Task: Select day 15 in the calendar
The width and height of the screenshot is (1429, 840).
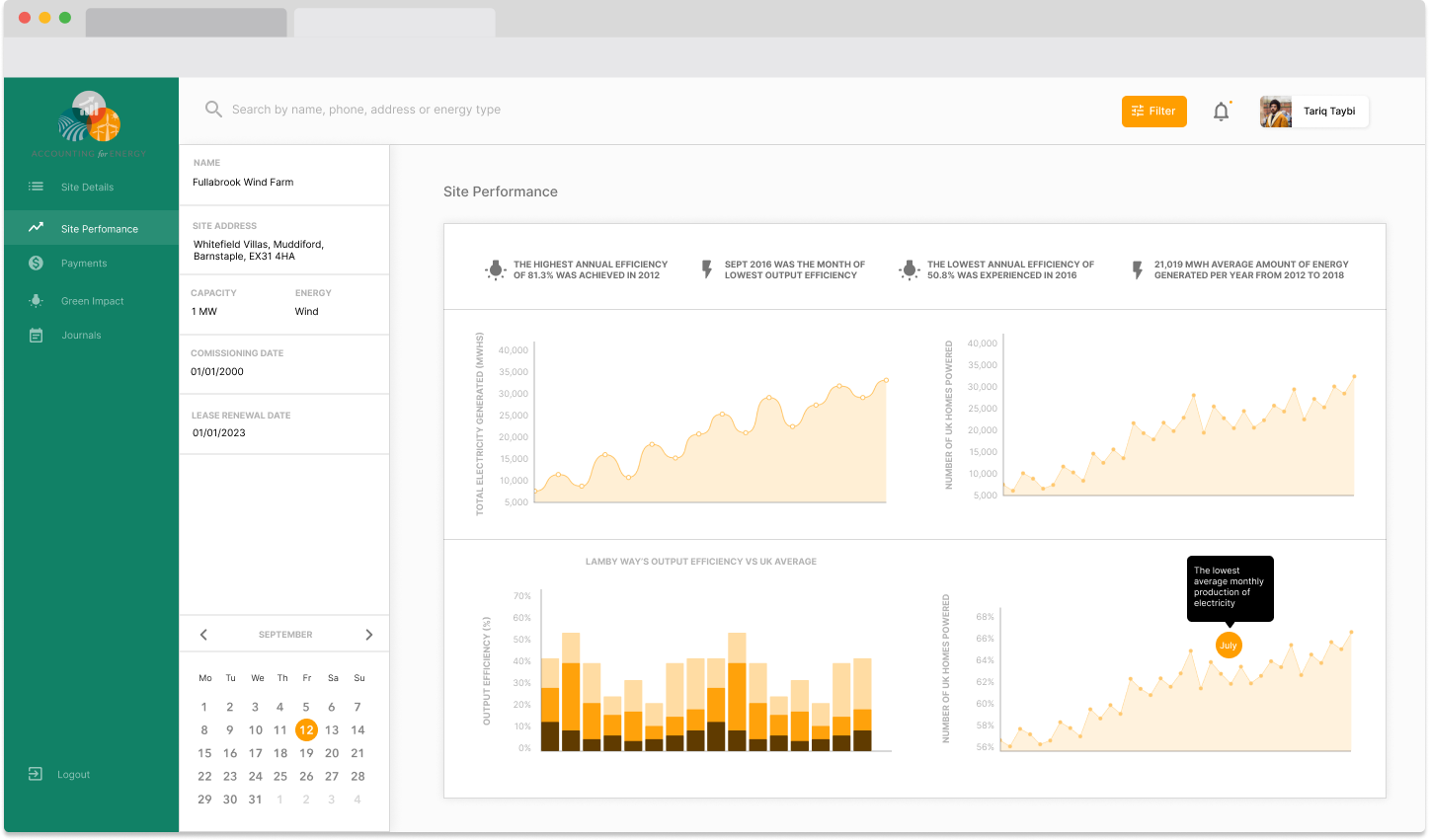Action: point(204,753)
